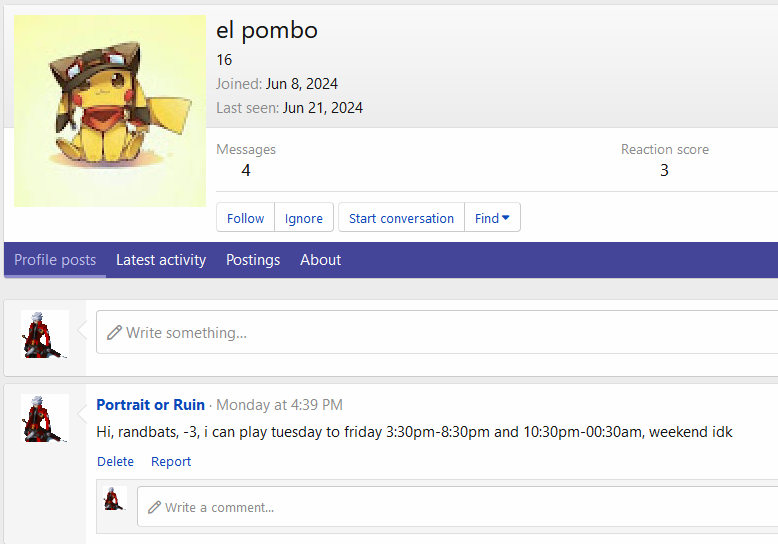This screenshot has width=778, height=544.
Task: Open the Latest activity tab
Action: pos(161,260)
